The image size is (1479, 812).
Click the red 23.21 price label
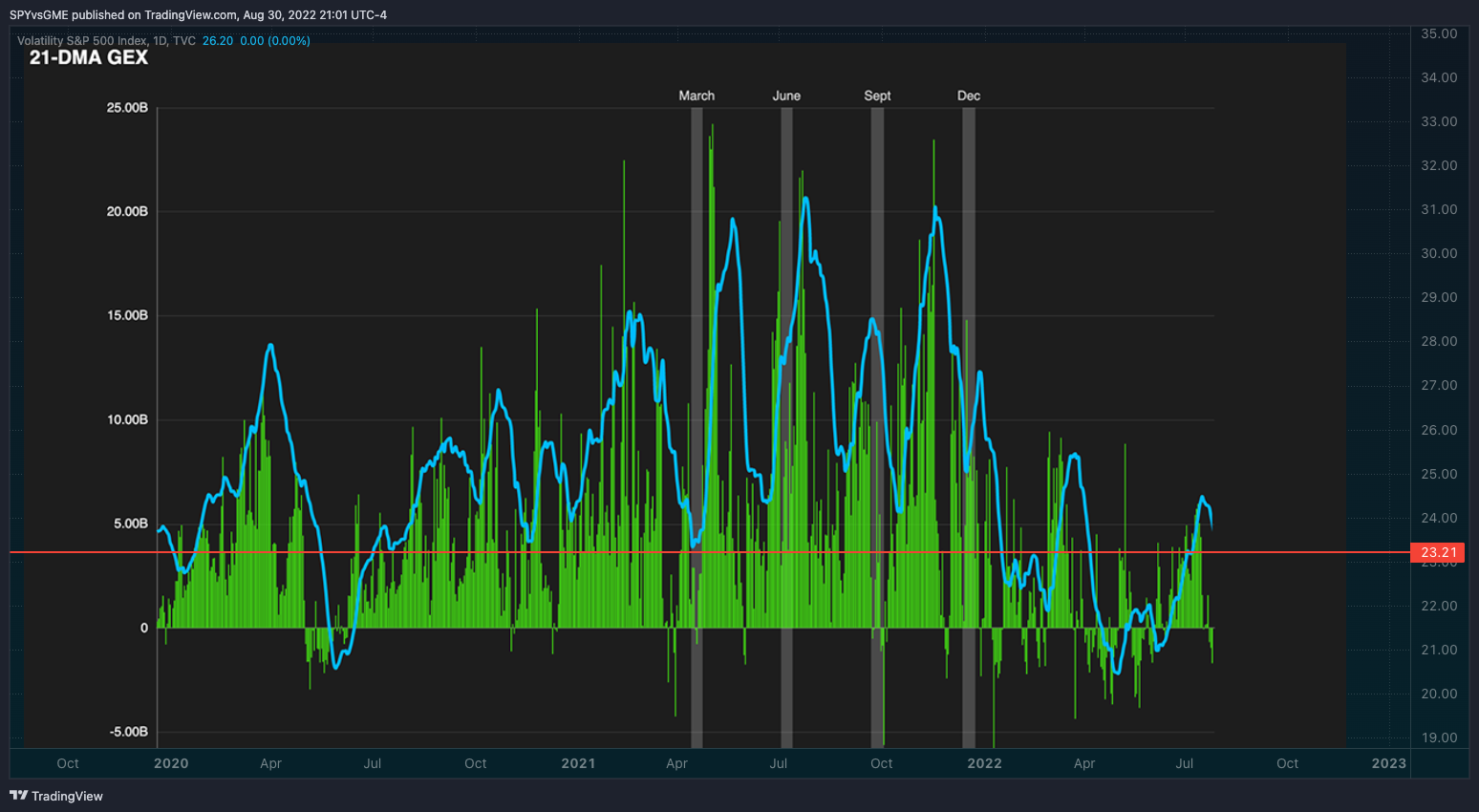[1438, 552]
